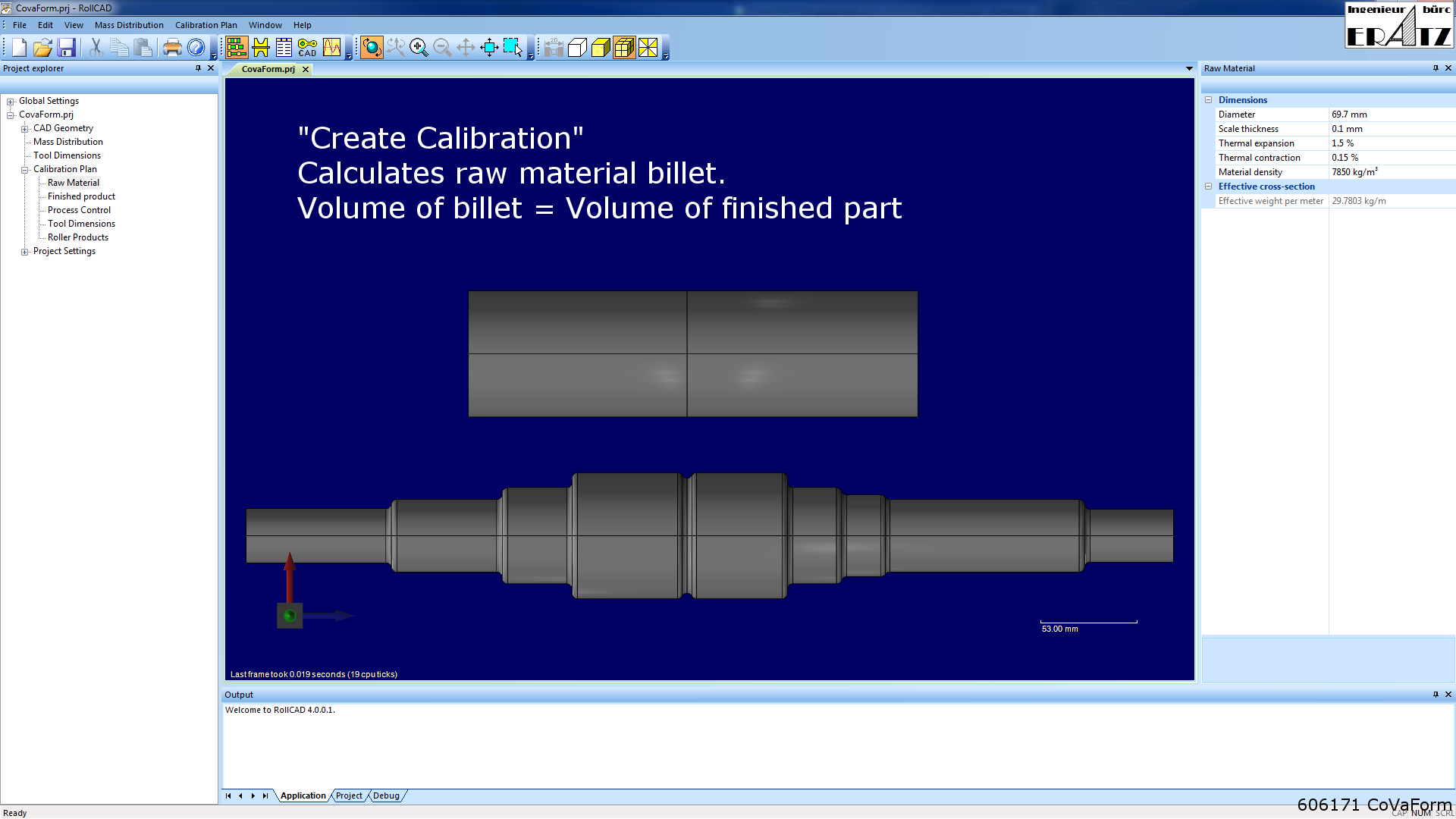Expand the CAD Geometry tree node

point(25,129)
